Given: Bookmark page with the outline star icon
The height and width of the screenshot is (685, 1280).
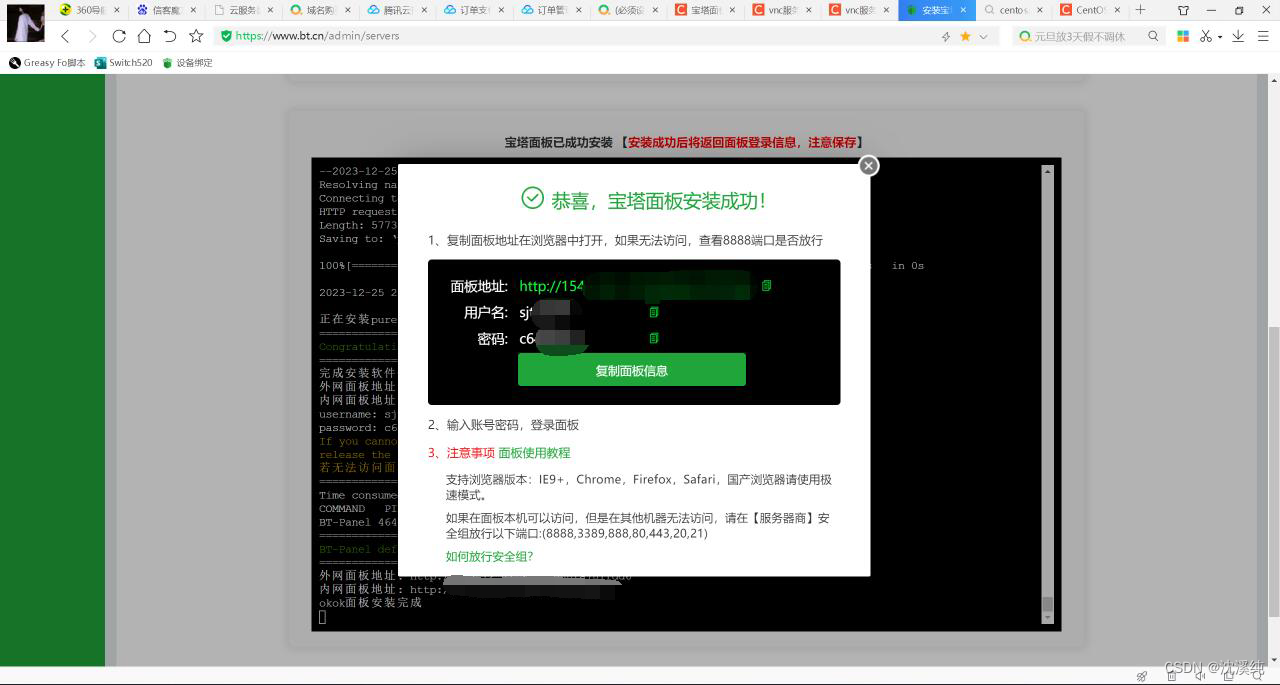Looking at the screenshot, I should click(196, 36).
